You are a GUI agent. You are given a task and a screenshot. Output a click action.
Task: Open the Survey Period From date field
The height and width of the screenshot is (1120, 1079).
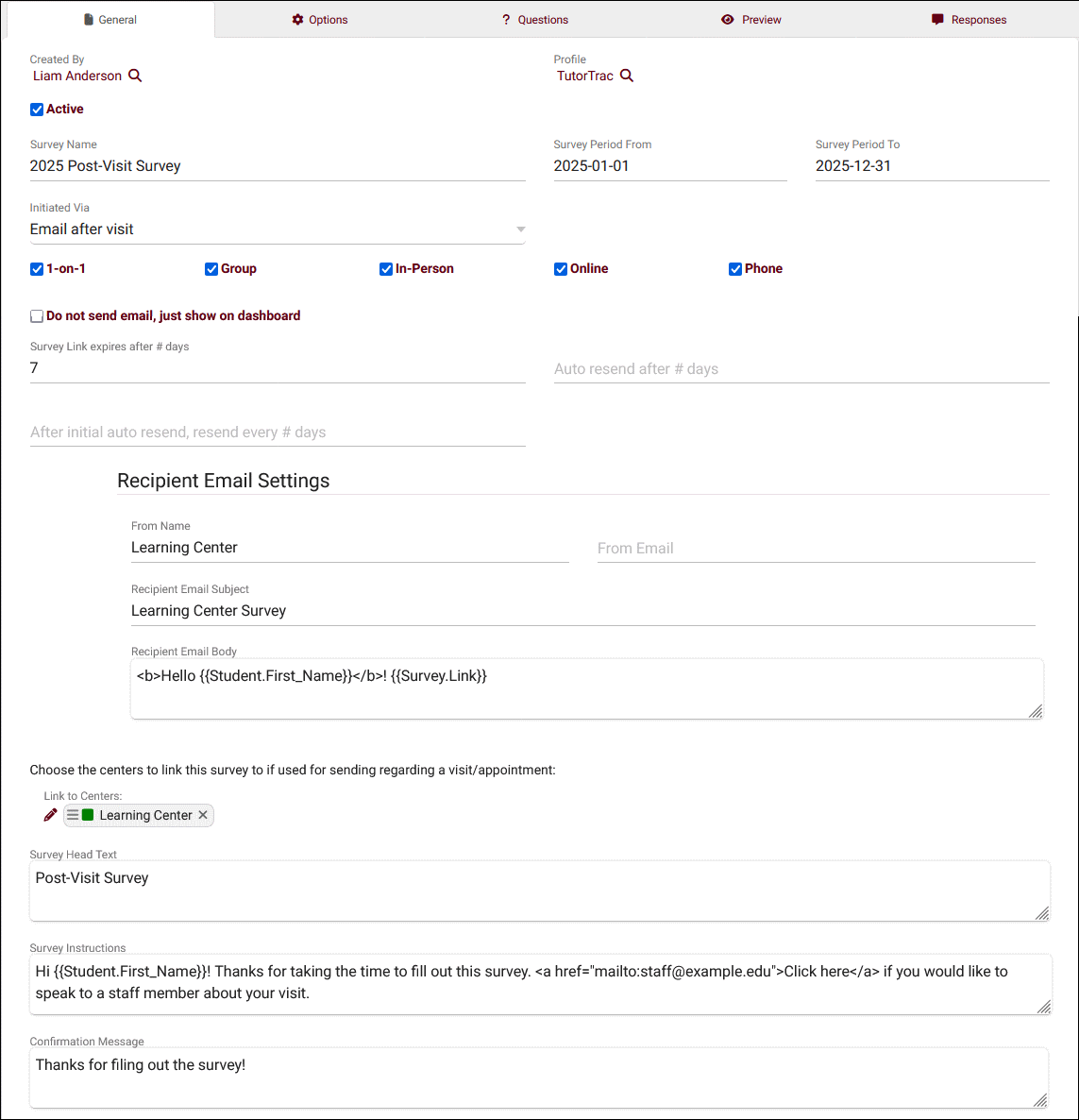(x=670, y=165)
